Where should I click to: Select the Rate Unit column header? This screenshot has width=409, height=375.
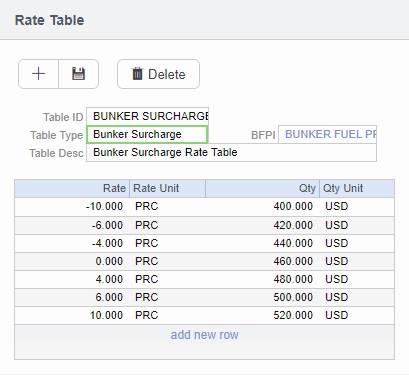pos(167,188)
